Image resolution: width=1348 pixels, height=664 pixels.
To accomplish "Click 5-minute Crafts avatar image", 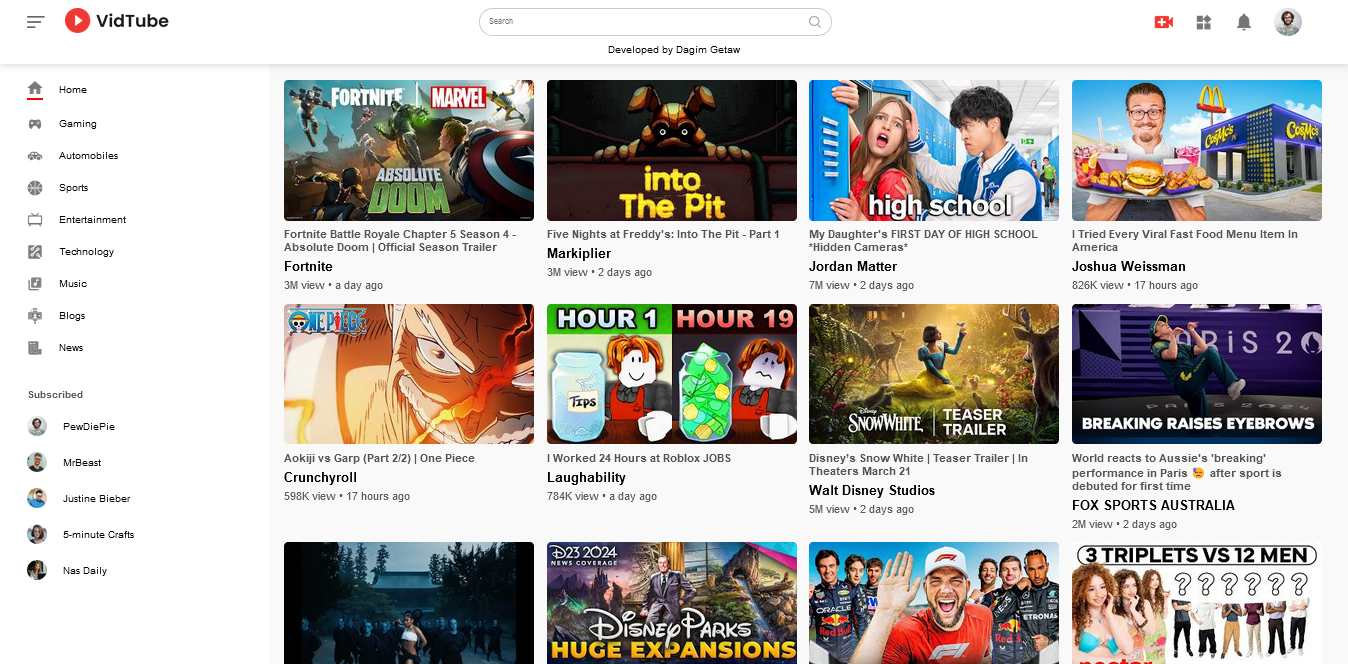I will tap(37, 534).
